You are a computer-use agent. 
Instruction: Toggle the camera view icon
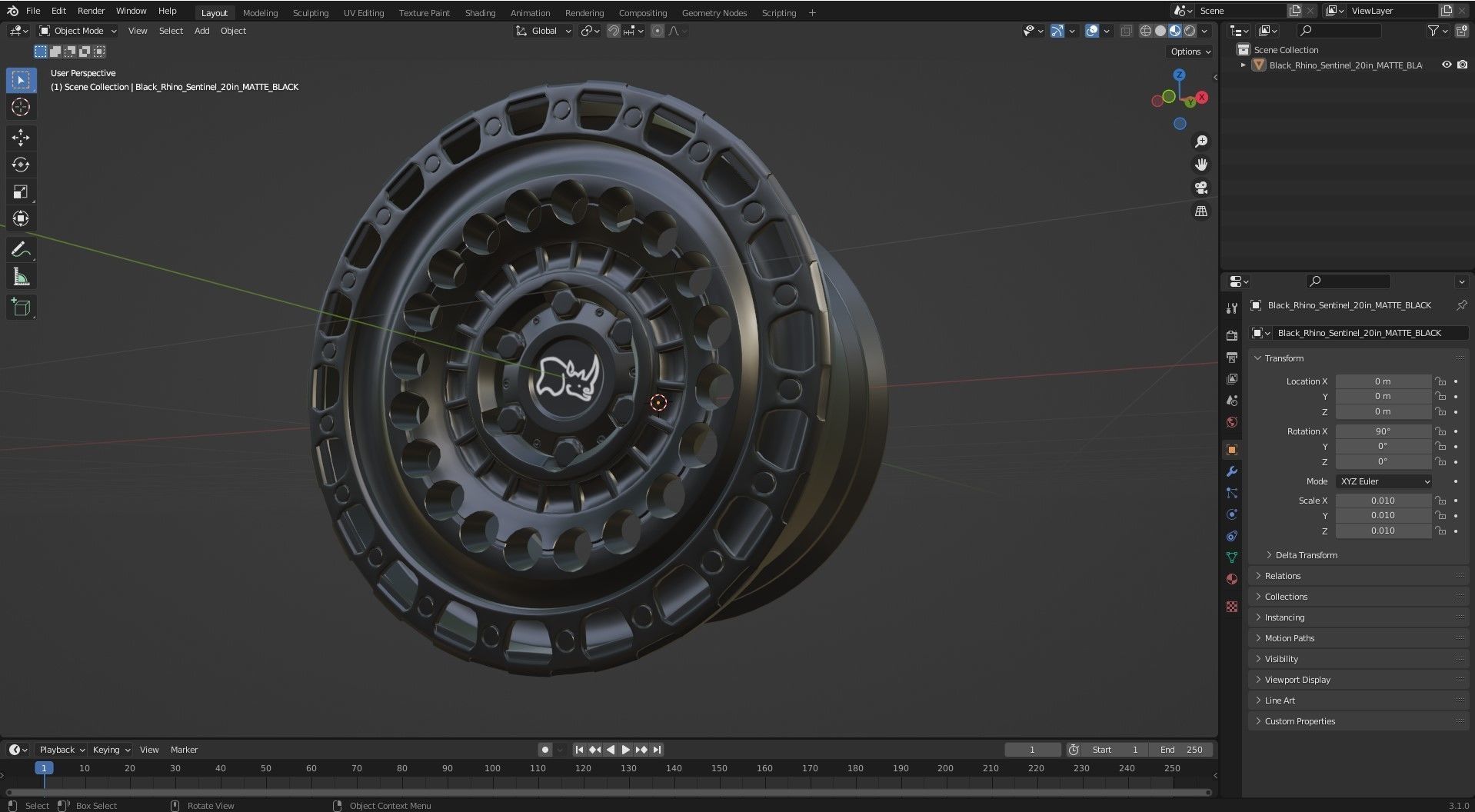click(x=1201, y=188)
